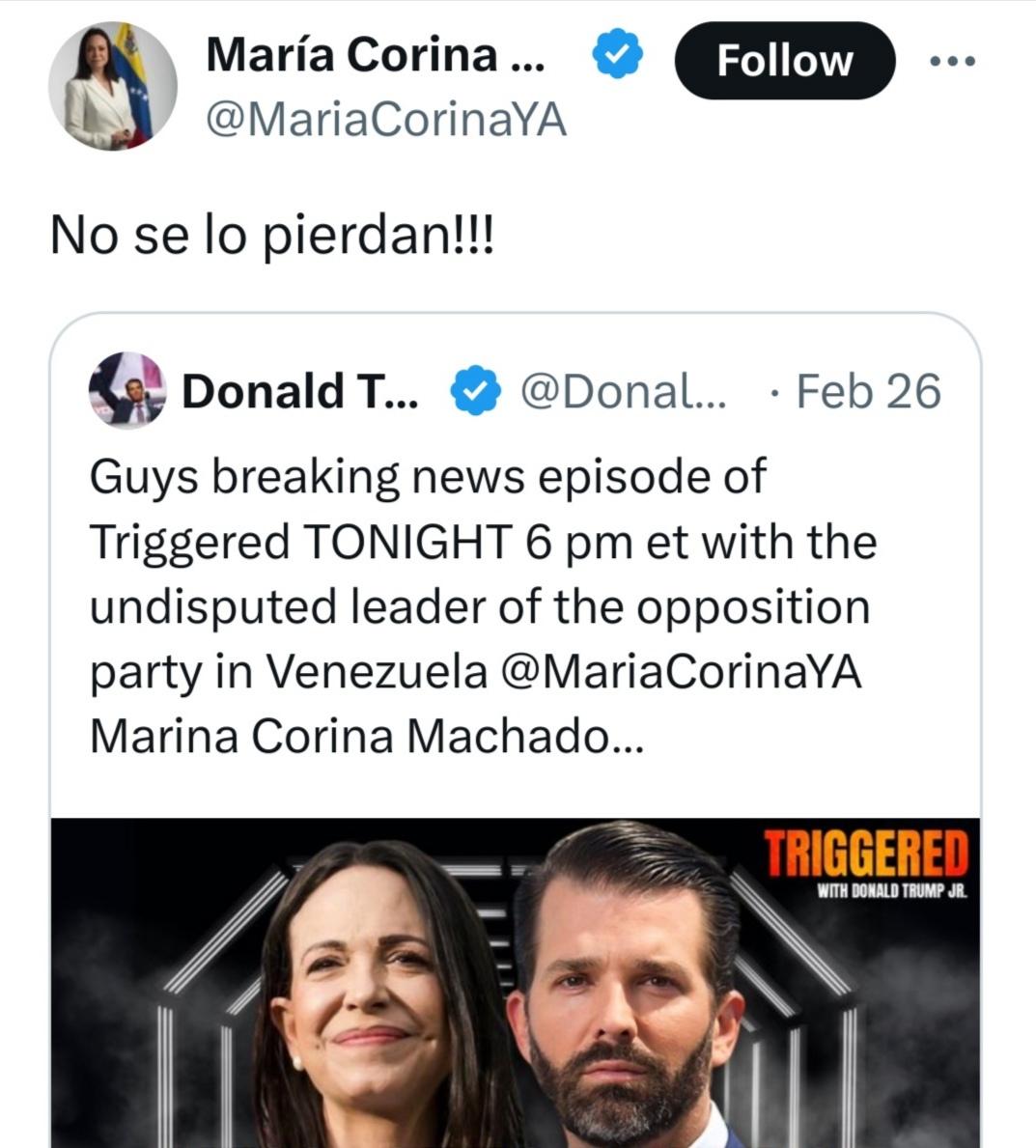The height and width of the screenshot is (1148, 1036).
Task: Click the red TRIGGERED logo in the image
Action: (x=866, y=853)
